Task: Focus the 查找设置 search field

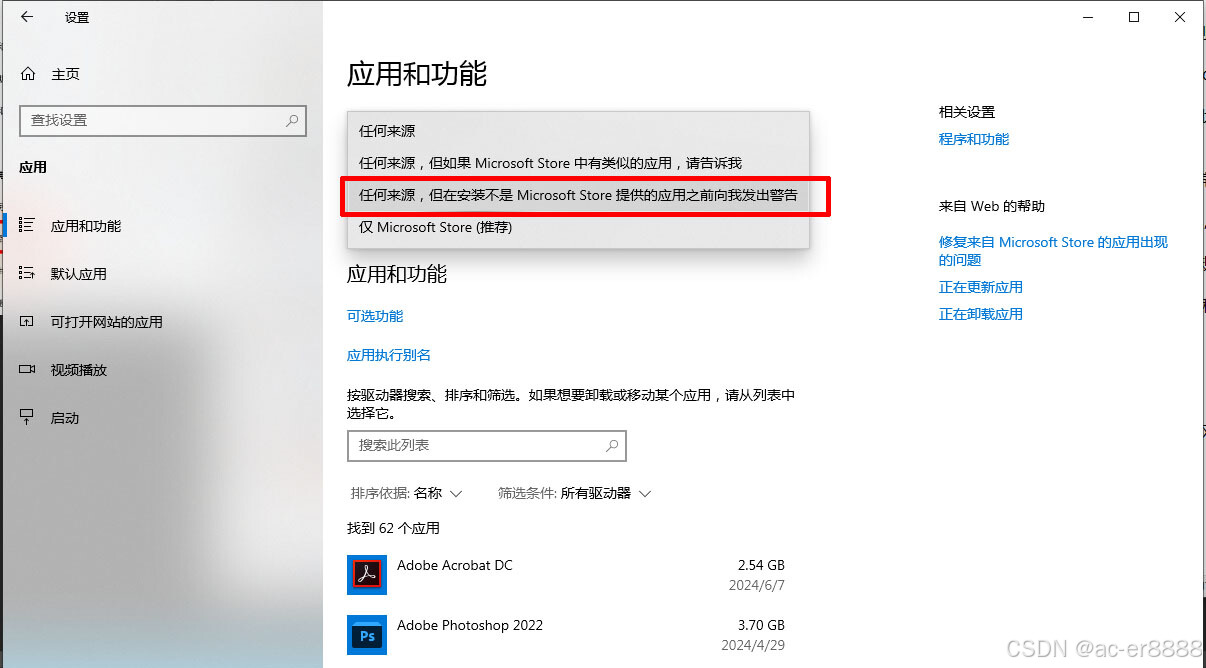Action: 163,120
